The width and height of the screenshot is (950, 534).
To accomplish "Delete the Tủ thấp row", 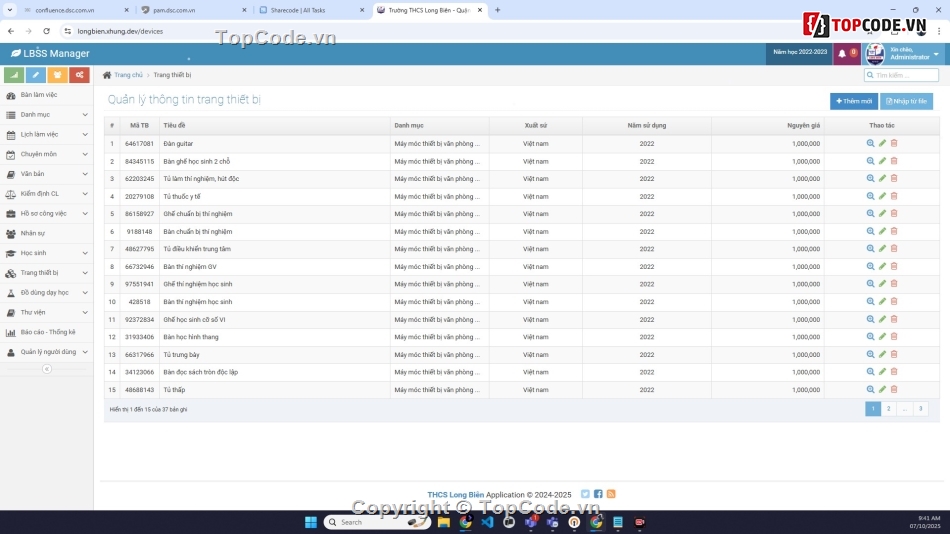I will [894, 389].
